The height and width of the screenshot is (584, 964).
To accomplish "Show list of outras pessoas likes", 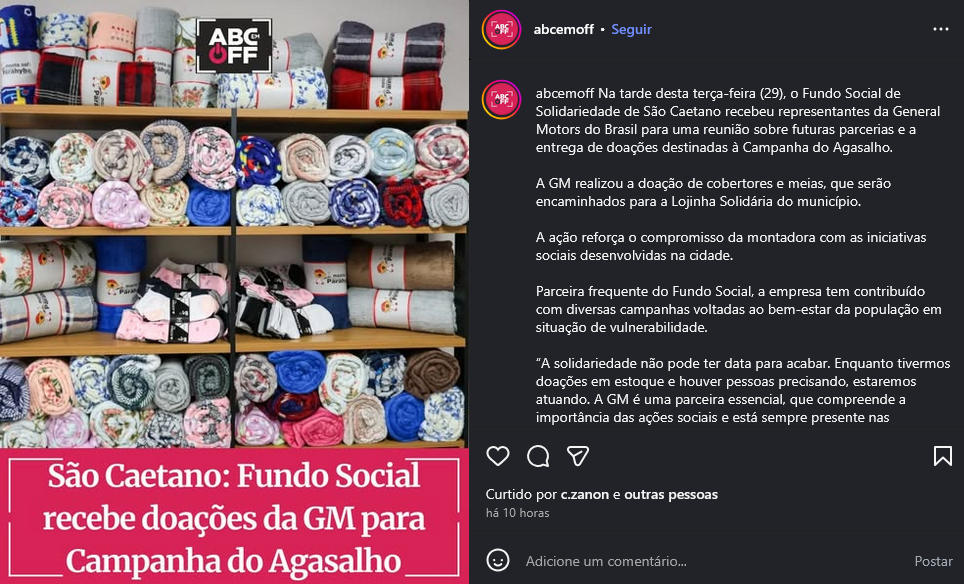I will tap(671, 494).
